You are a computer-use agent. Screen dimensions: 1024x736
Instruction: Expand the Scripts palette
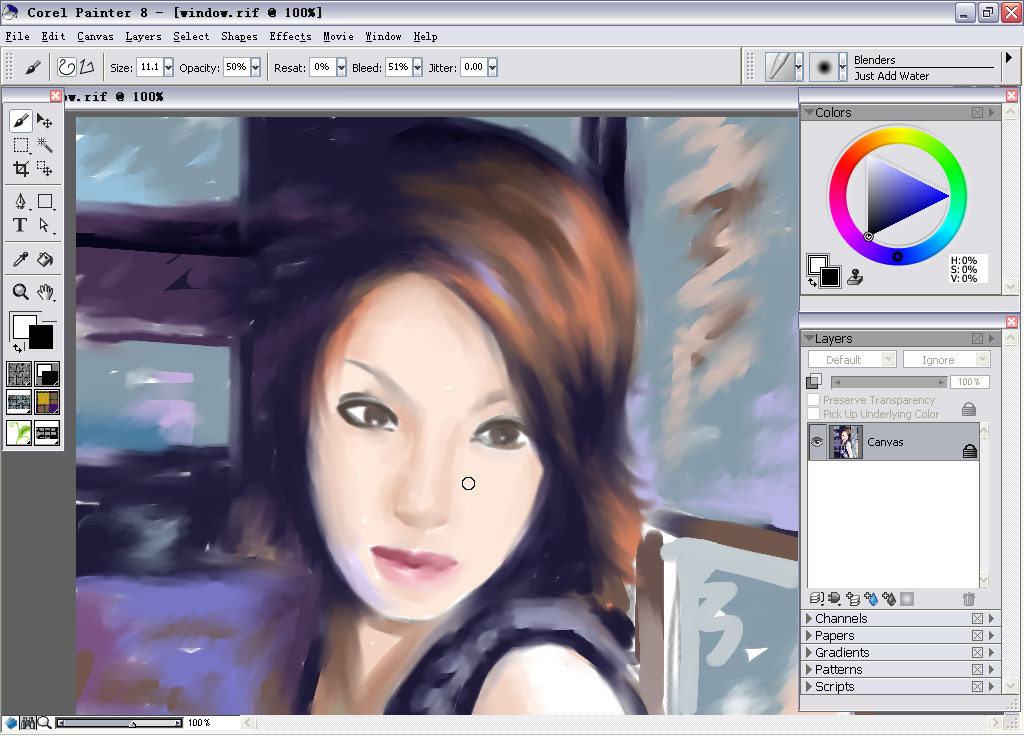[x=809, y=686]
